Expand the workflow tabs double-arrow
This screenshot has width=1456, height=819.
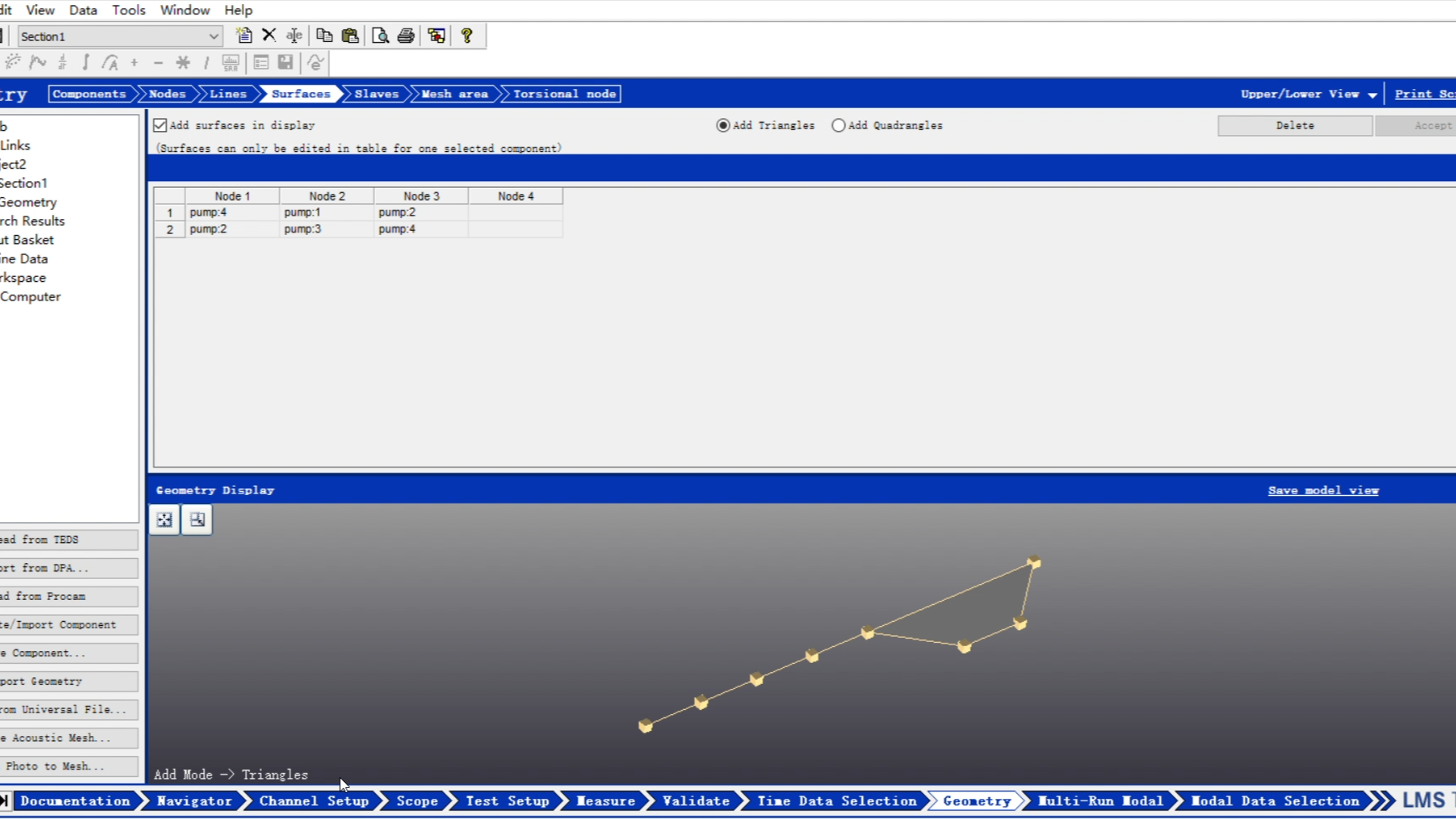(x=1381, y=801)
